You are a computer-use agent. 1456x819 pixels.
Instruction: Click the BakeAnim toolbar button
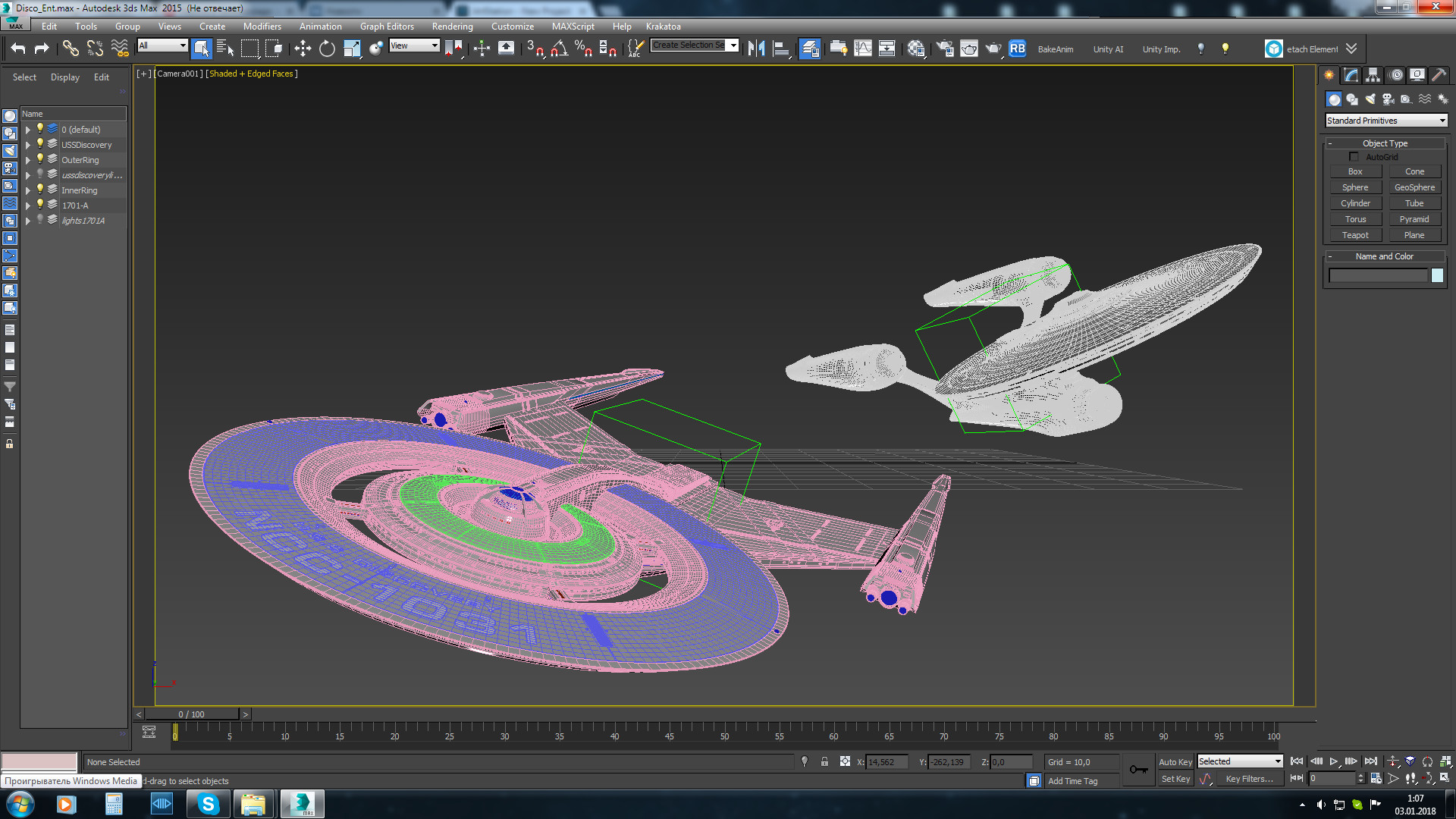pyautogui.click(x=1056, y=49)
